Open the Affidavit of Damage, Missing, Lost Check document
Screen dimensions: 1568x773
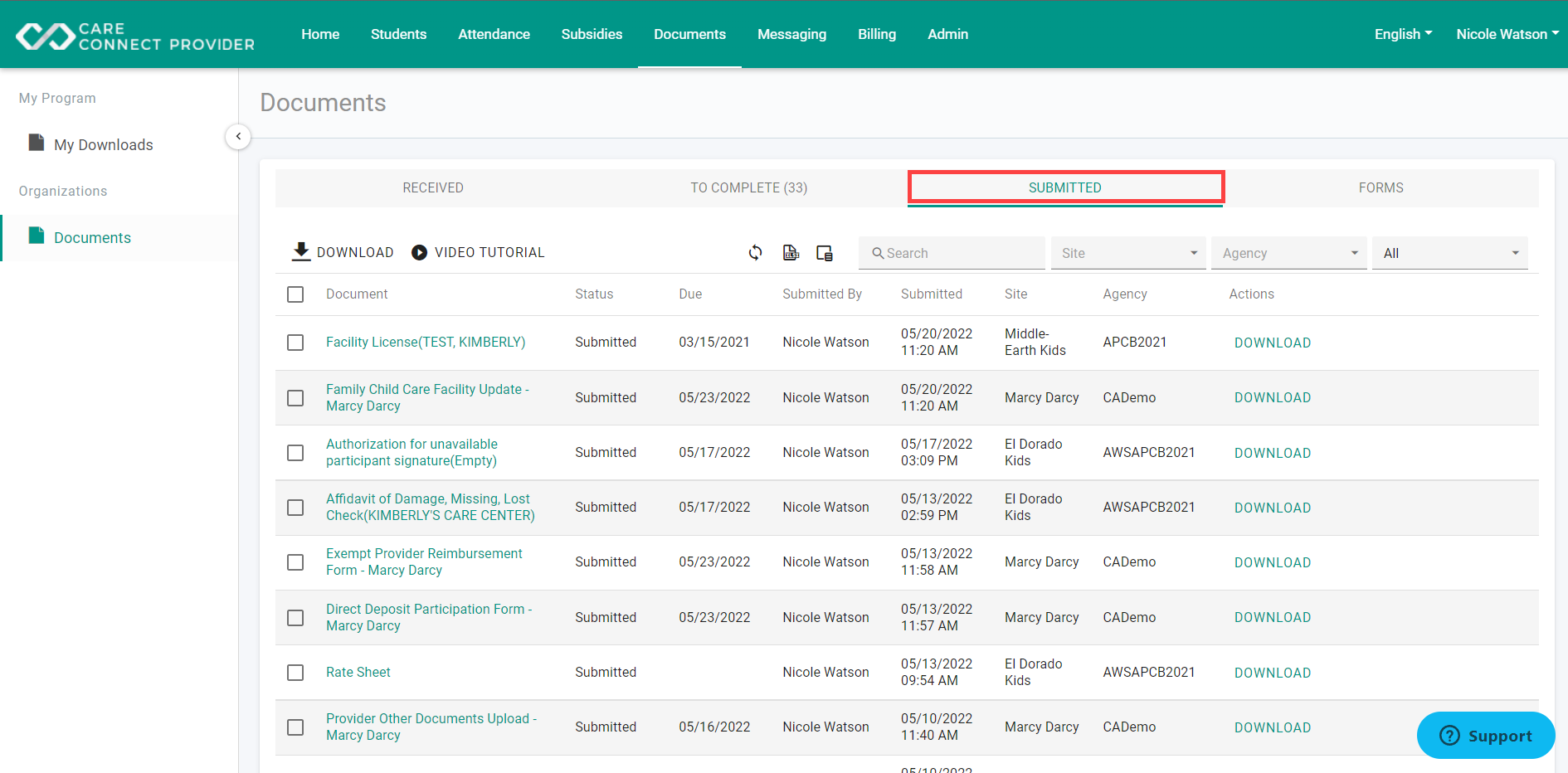[x=431, y=507]
